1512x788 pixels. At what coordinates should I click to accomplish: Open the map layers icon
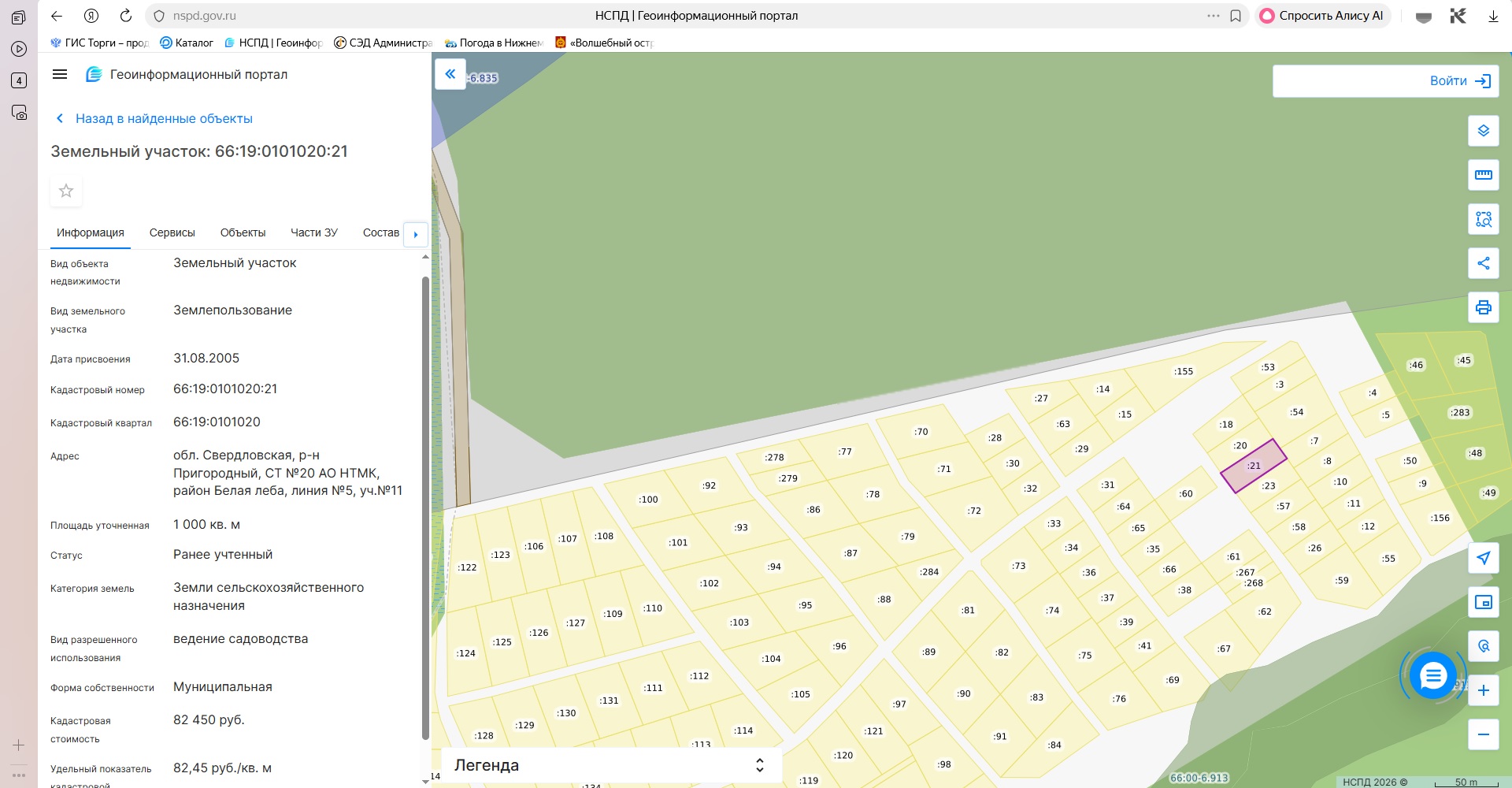tap(1483, 131)
